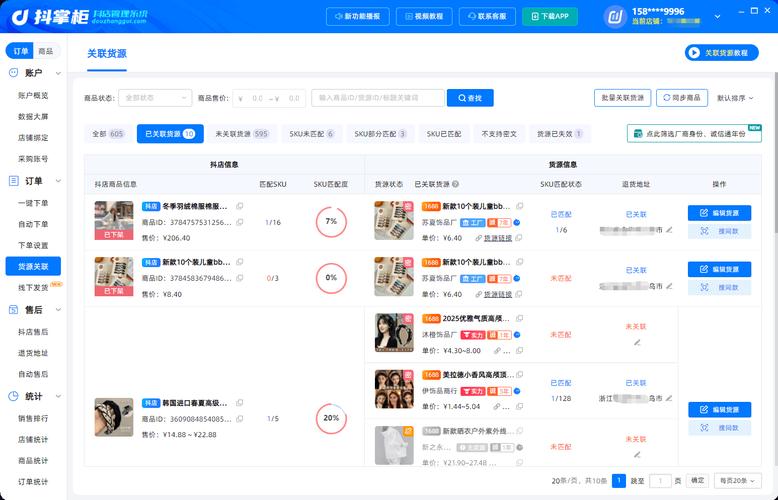Click 同步商品 button

682,98
